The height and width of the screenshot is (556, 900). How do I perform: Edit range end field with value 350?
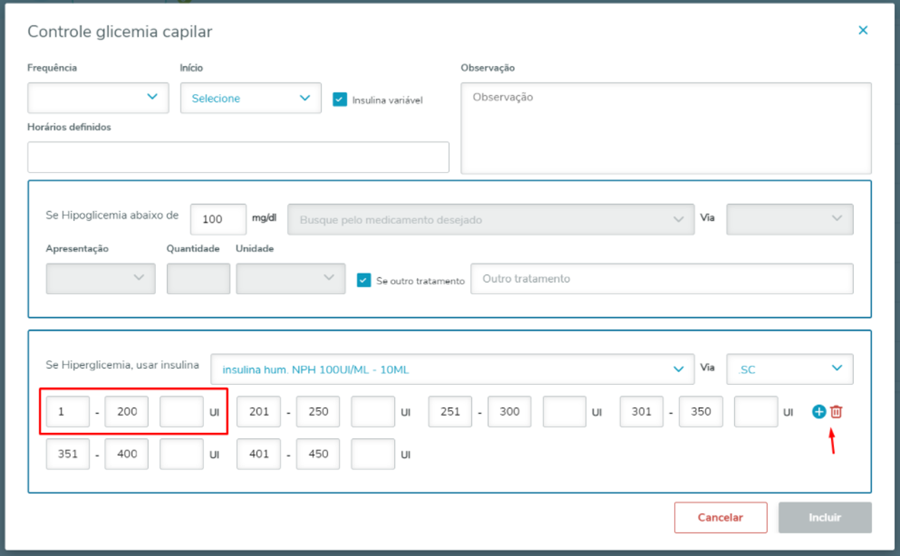coord(701,411)
